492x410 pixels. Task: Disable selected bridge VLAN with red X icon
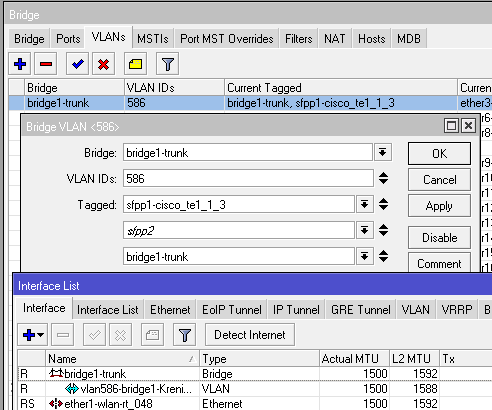coord(104,63)
